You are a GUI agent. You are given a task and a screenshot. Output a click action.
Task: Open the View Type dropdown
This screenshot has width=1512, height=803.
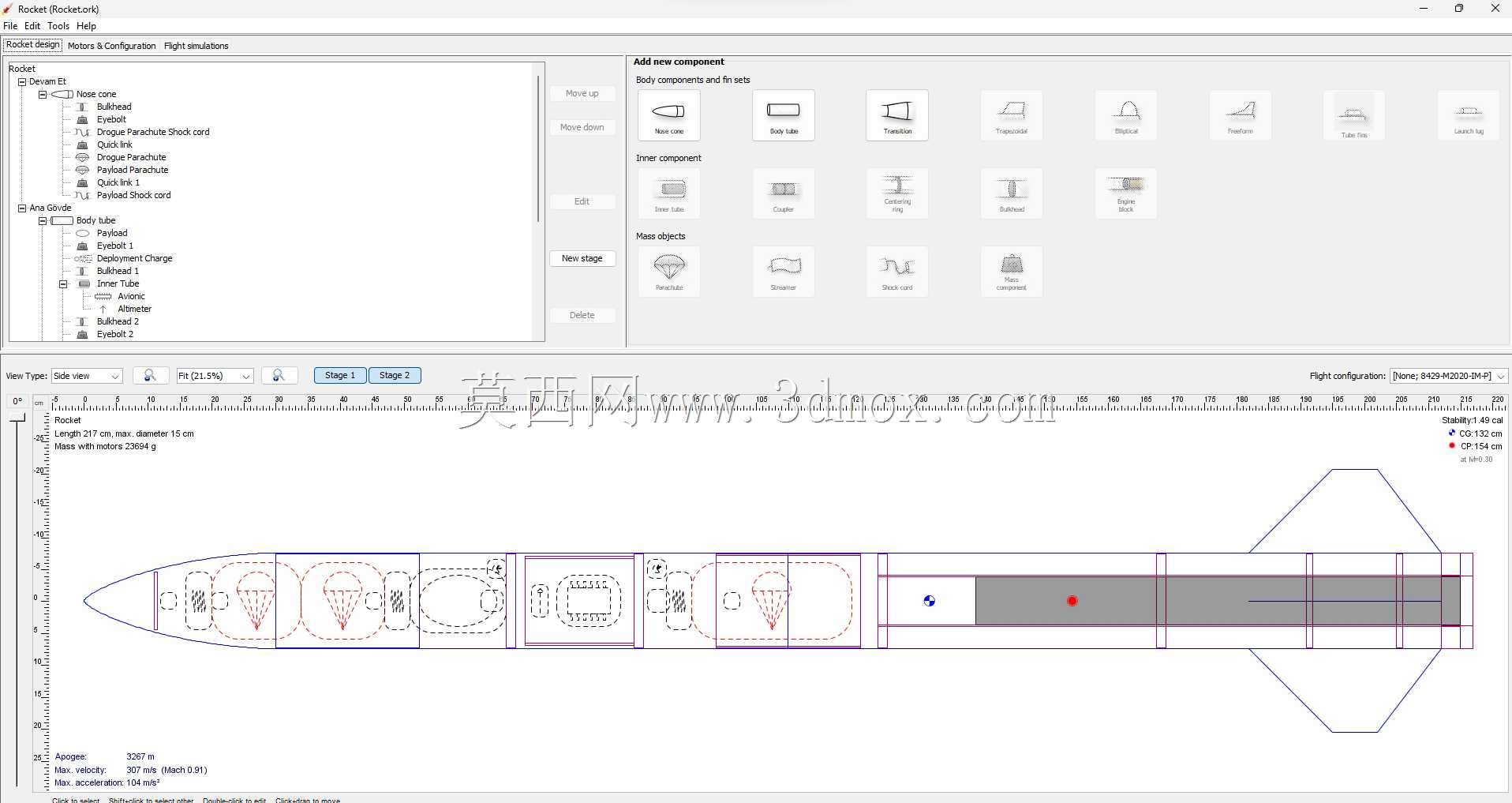pos(87,376)
